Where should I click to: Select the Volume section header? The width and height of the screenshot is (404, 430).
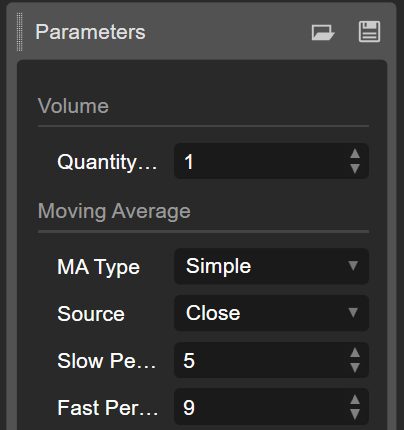tap(73, 106)
